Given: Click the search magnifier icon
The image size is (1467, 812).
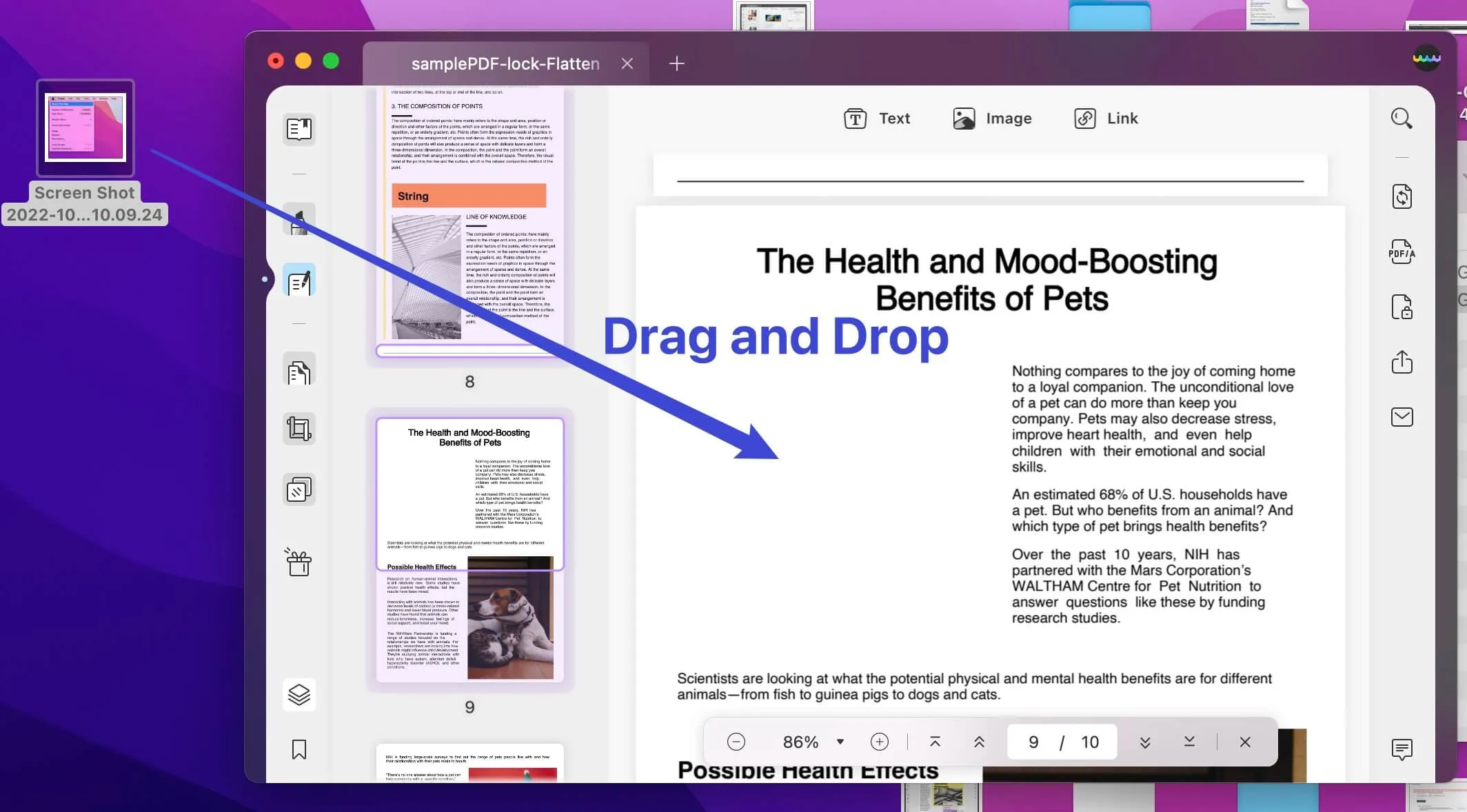Looking at the screenshot, I should point(1401,117).
